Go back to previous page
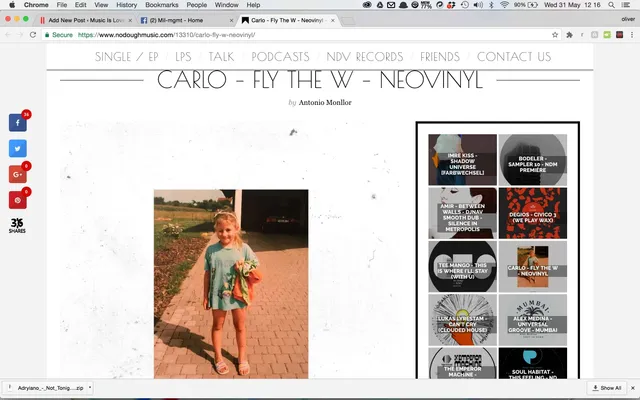 [x=8, y=35]
